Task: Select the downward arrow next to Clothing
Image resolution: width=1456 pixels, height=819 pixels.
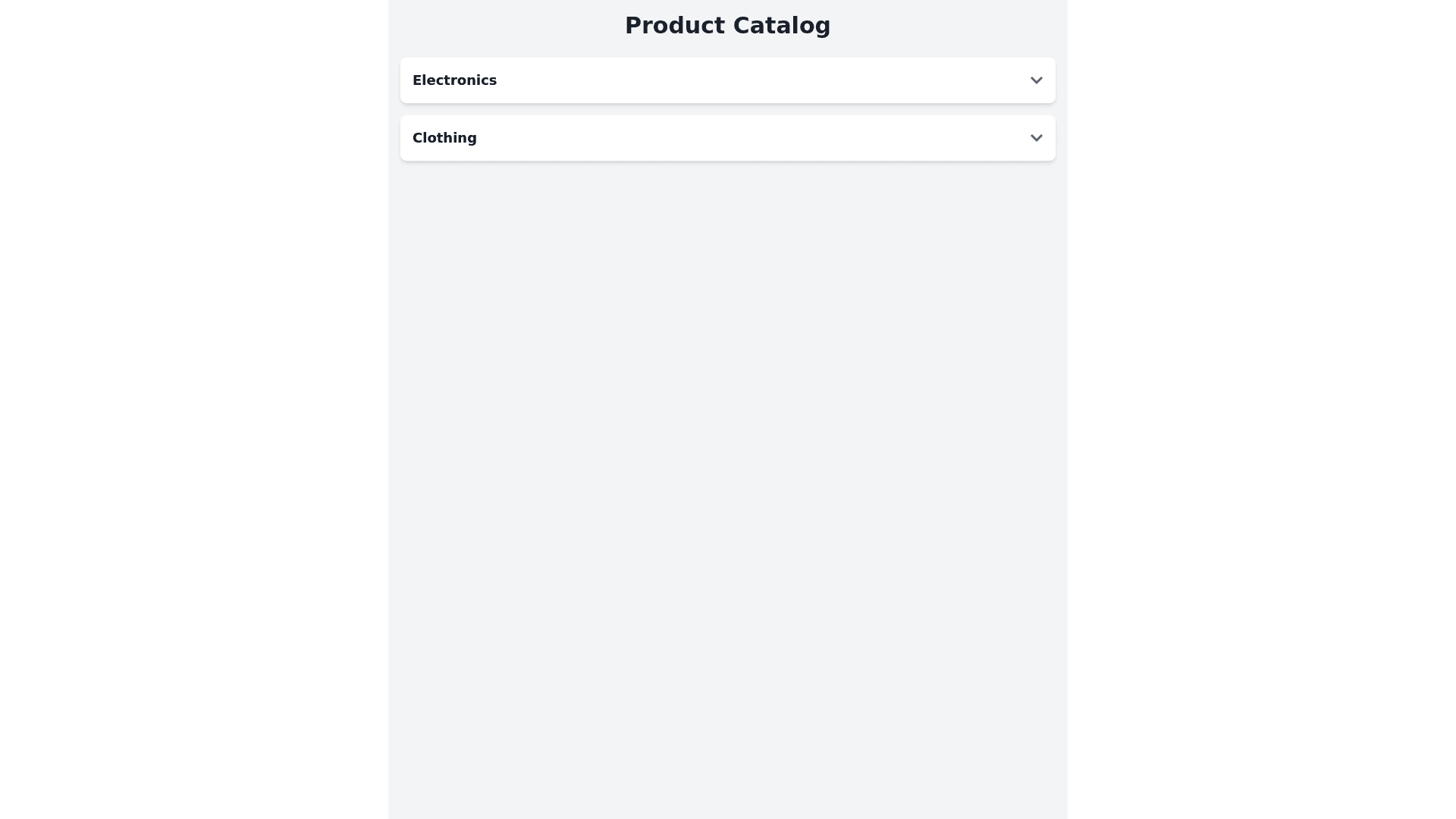Action: (x=1036, y=137)
